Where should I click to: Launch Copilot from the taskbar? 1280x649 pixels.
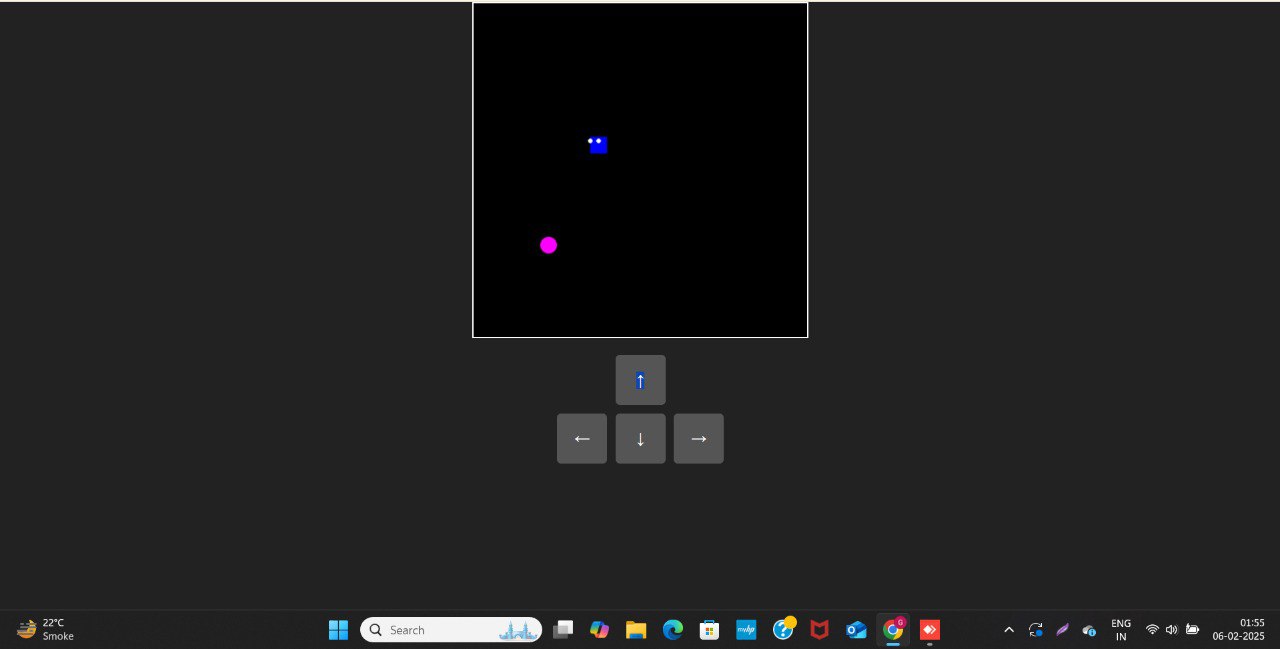(x=599, y=630)
